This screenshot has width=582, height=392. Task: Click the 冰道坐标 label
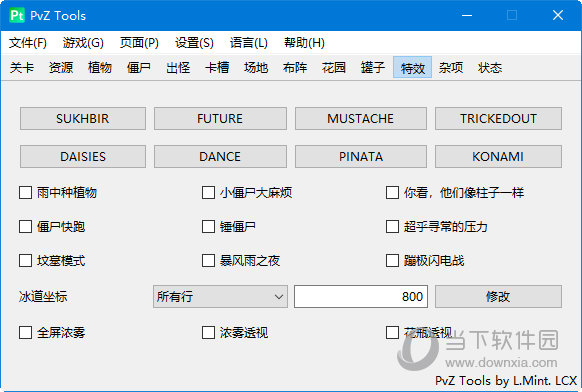(43, 297)
